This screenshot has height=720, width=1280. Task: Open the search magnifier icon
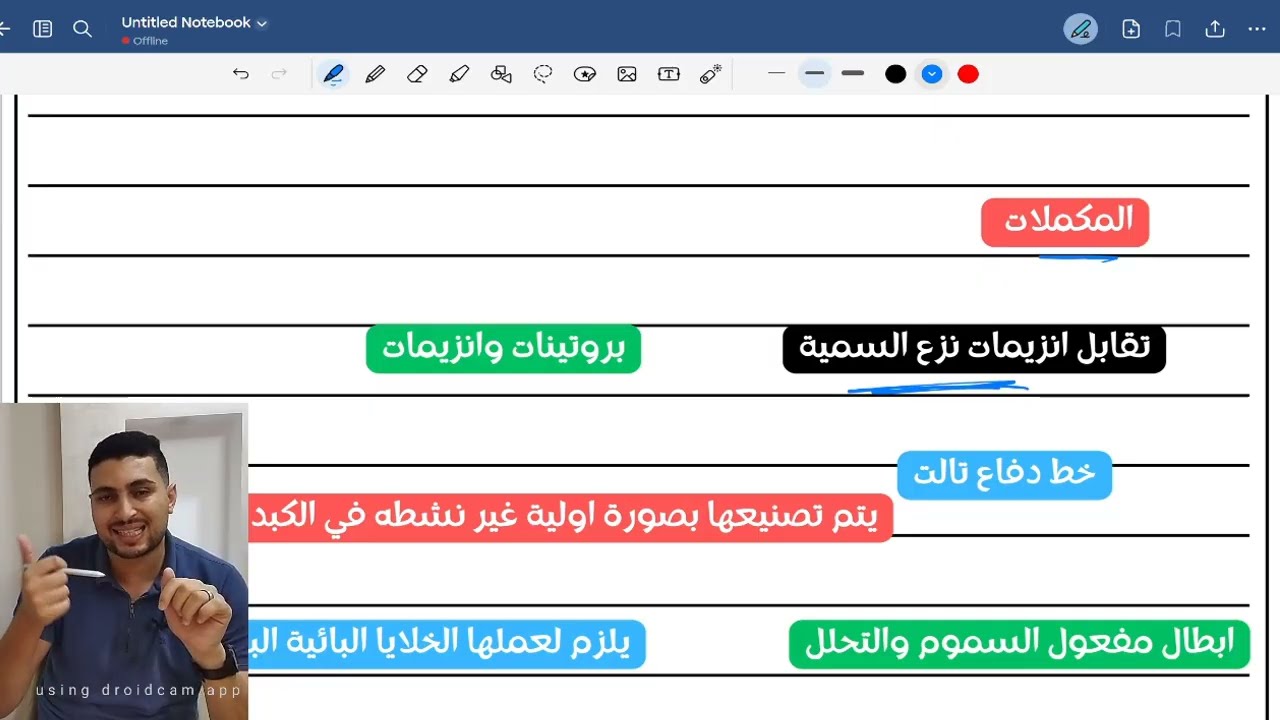83,29
